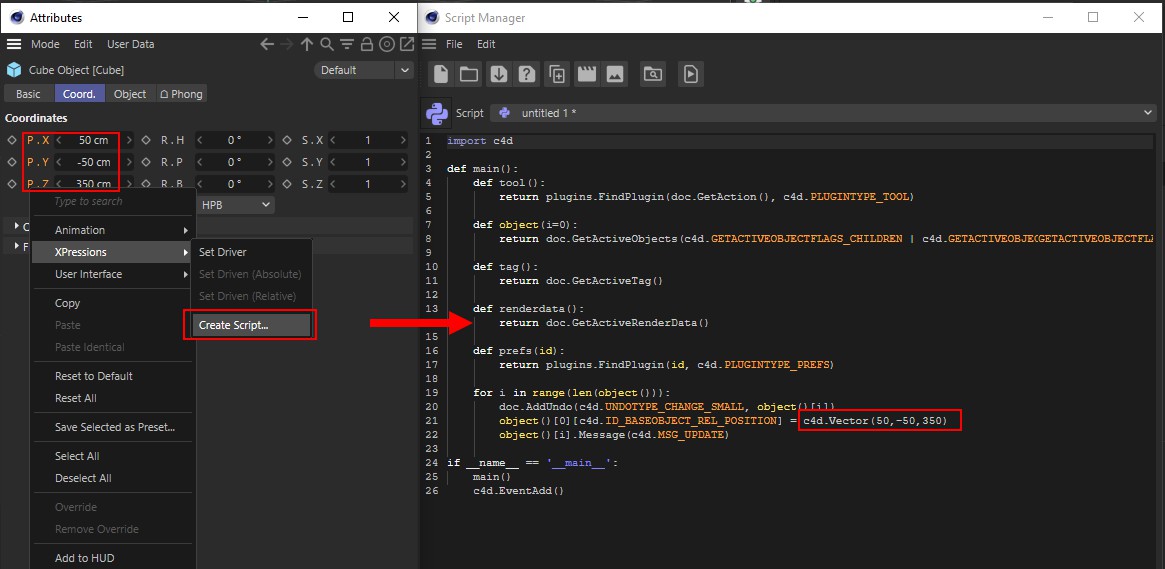Lock the Attributes panel with lock icon
The height and width of the screenshot is (569, 1165).
pos(366,45)
